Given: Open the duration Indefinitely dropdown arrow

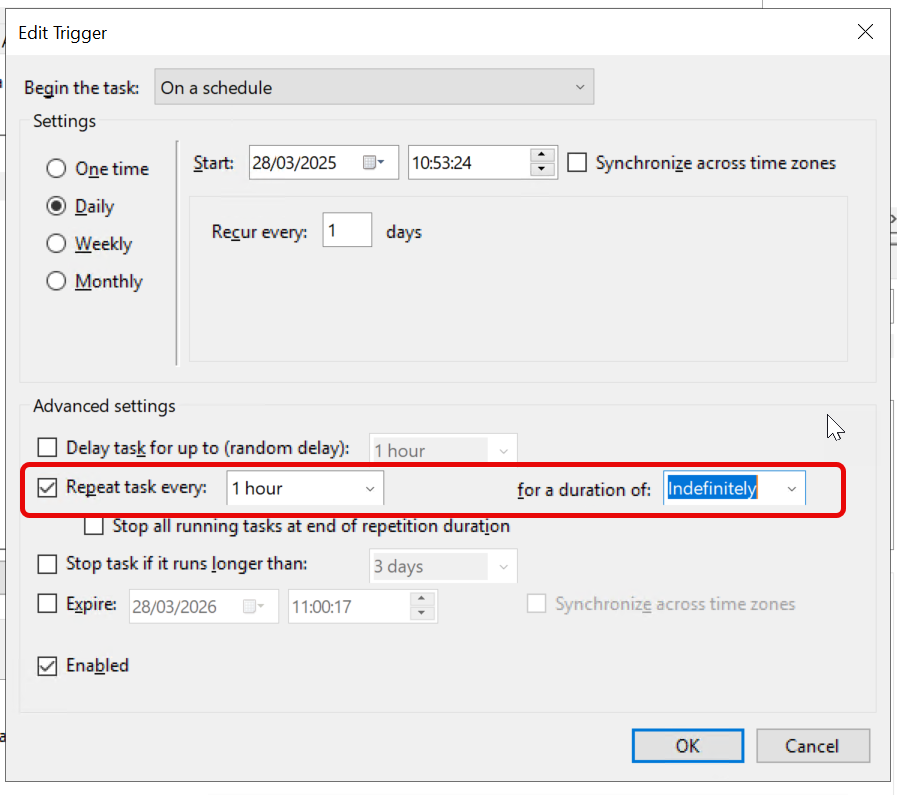Looking at the screenshot, I should [x=792, y=489].
